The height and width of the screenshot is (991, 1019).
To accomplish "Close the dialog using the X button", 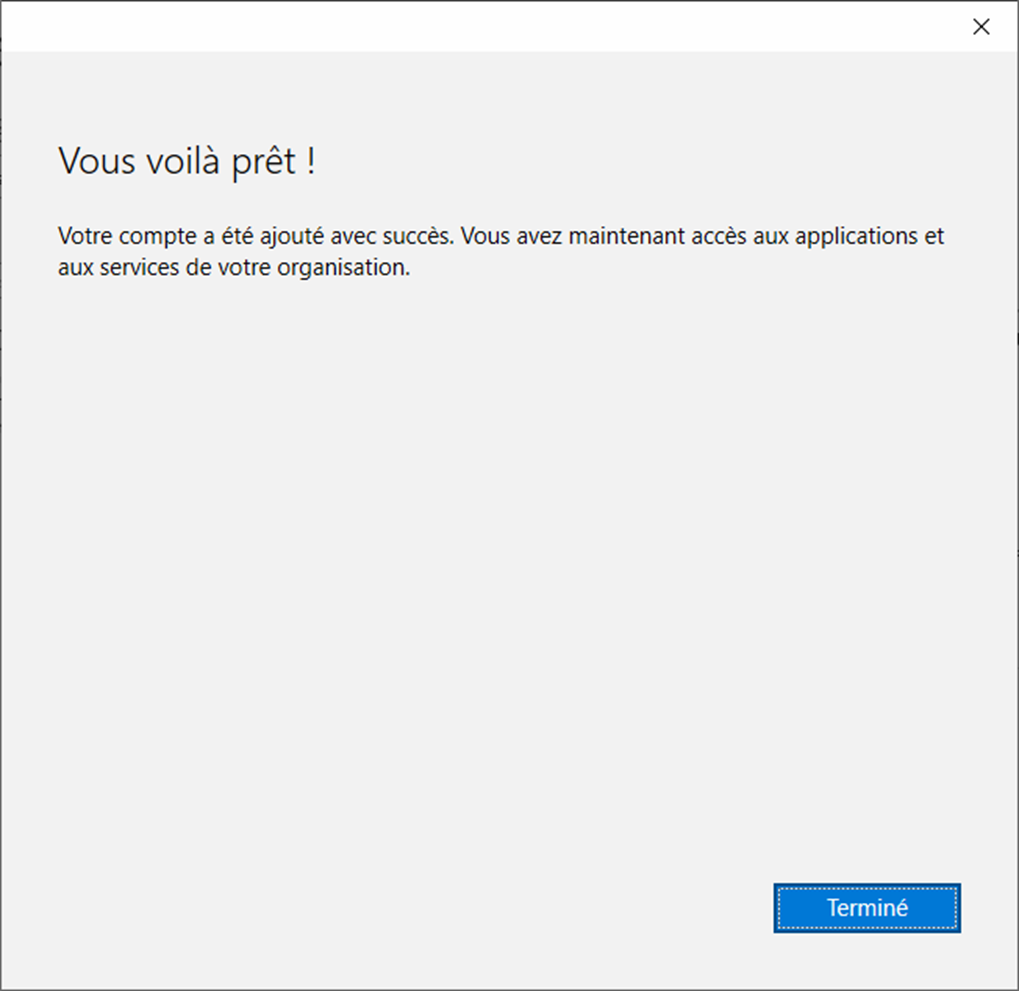I will (981, 27).
